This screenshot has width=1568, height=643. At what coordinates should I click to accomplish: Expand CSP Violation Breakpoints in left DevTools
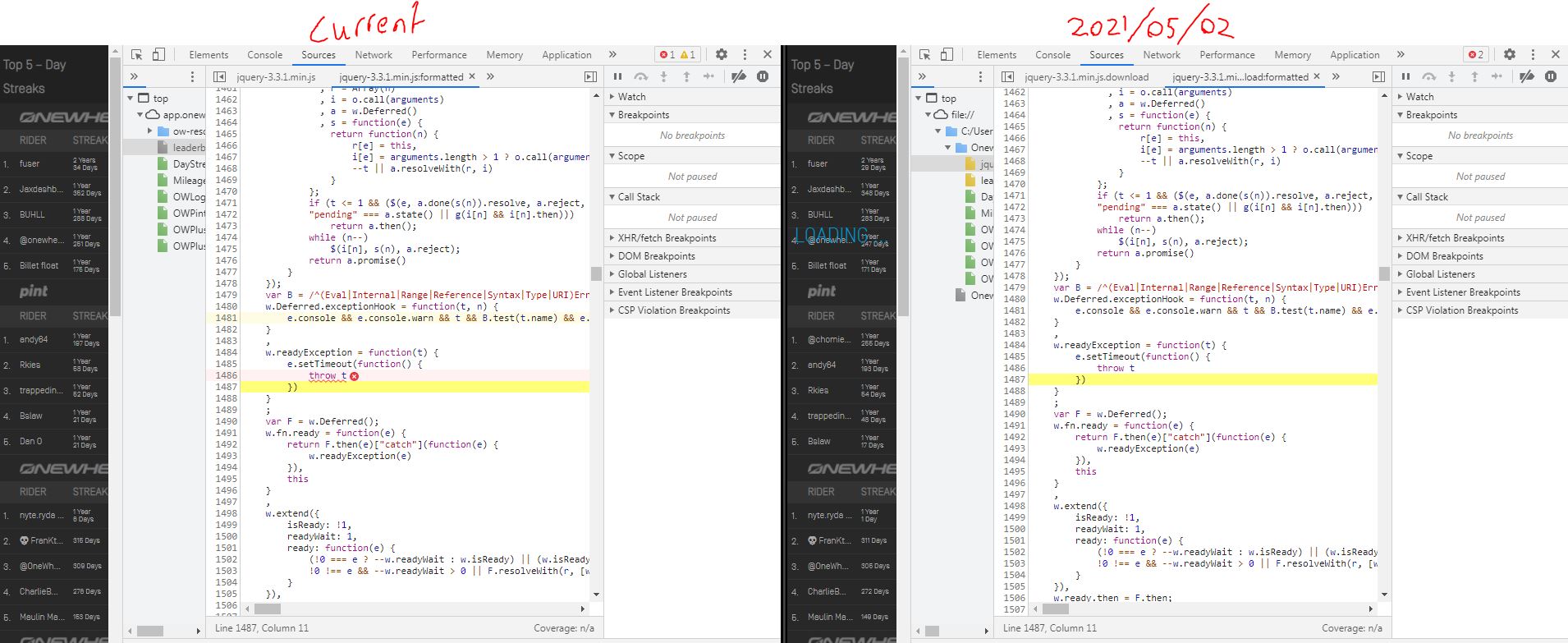[x=673, y=310]
